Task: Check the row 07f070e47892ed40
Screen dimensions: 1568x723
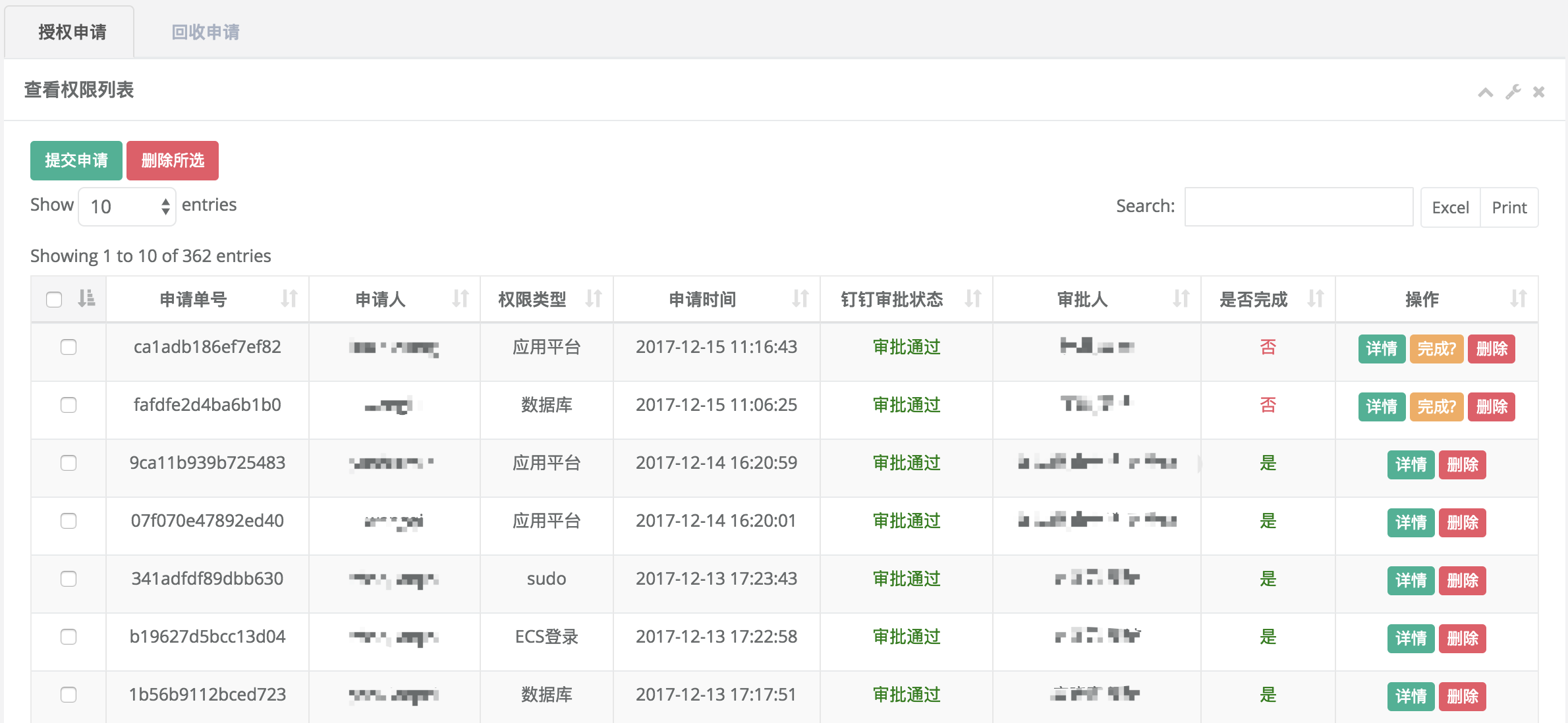Action: pos(69,521)
